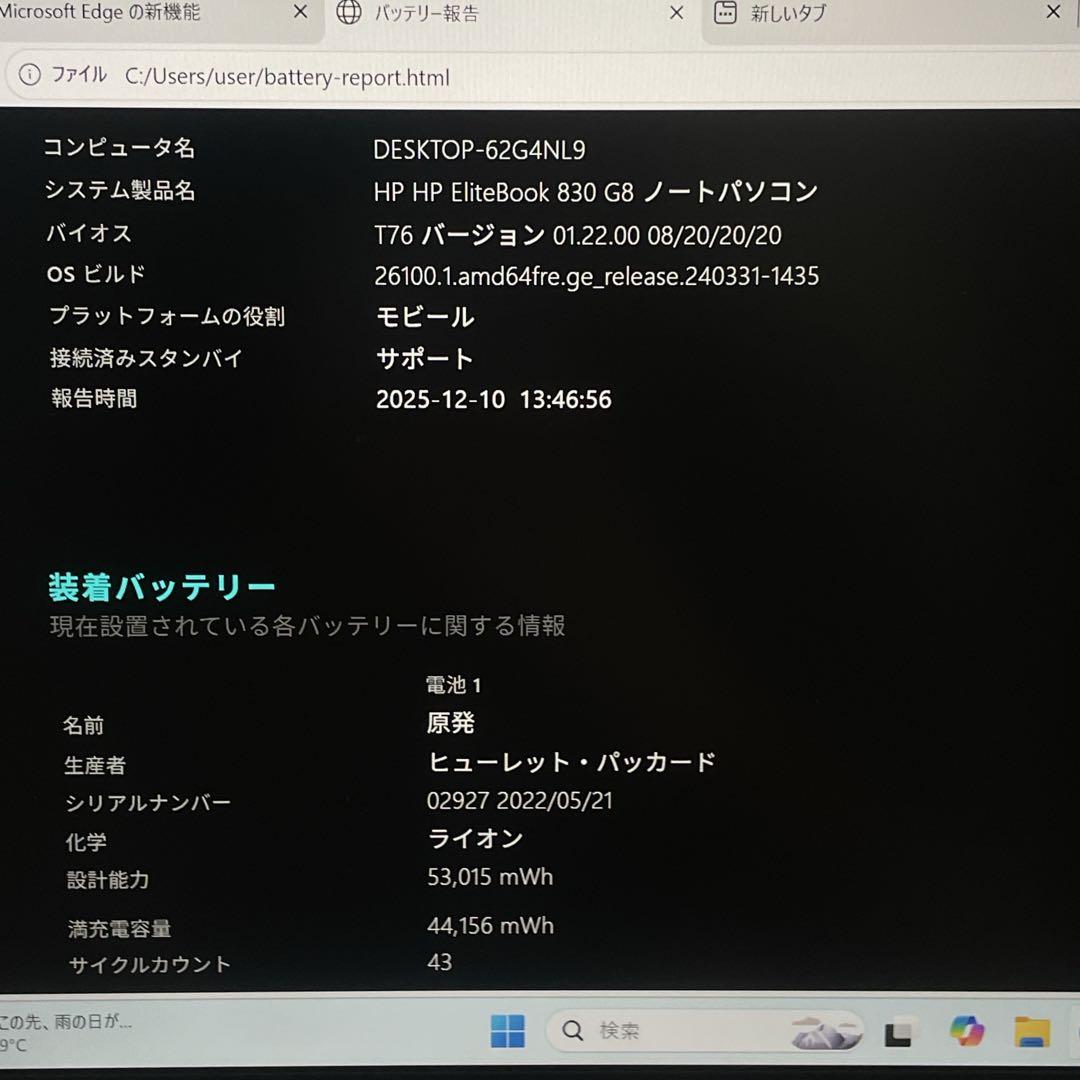The image size is (1080, 1080).
Task: Click the battery-report.html URL in address bar
Action: click(288, 77)
